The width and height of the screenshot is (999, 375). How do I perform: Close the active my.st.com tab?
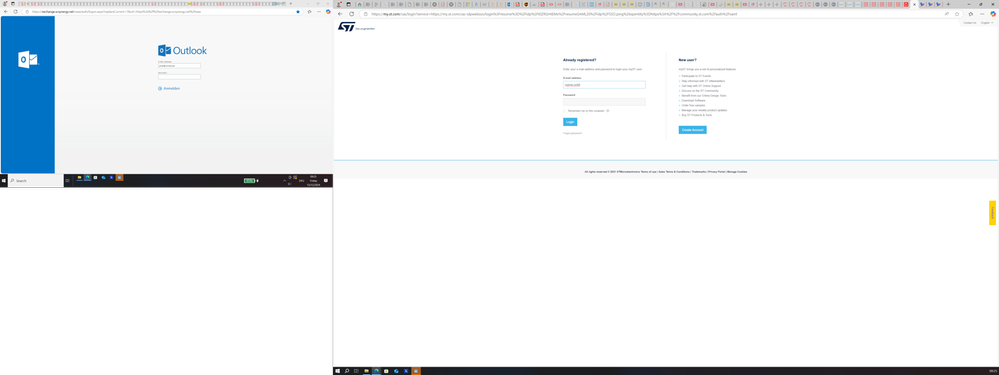tap(914, 4)
